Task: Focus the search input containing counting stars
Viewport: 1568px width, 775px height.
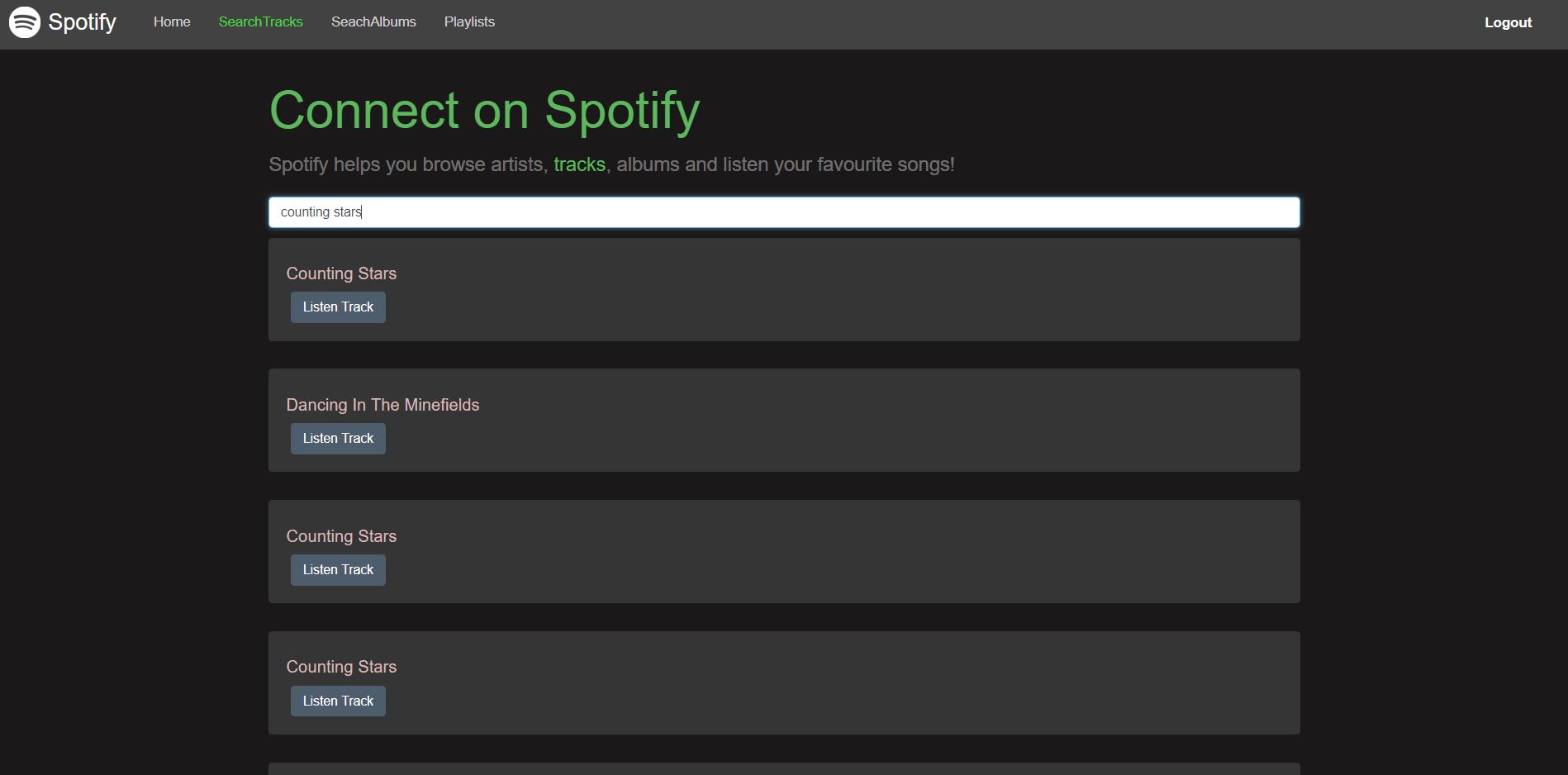Action: click(783, 212)
